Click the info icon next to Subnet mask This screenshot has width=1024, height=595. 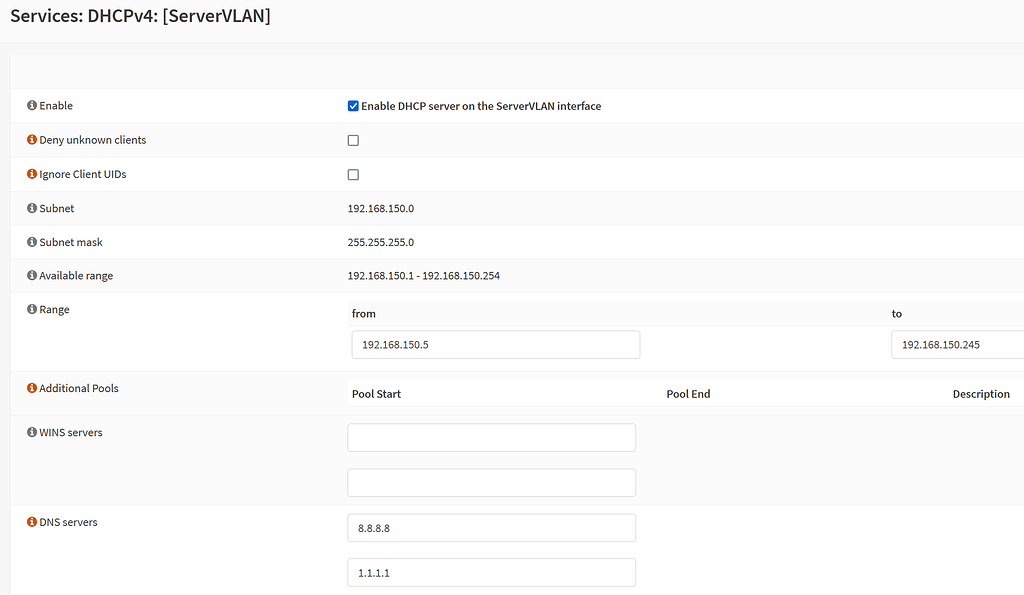click(x=32, y=242)
